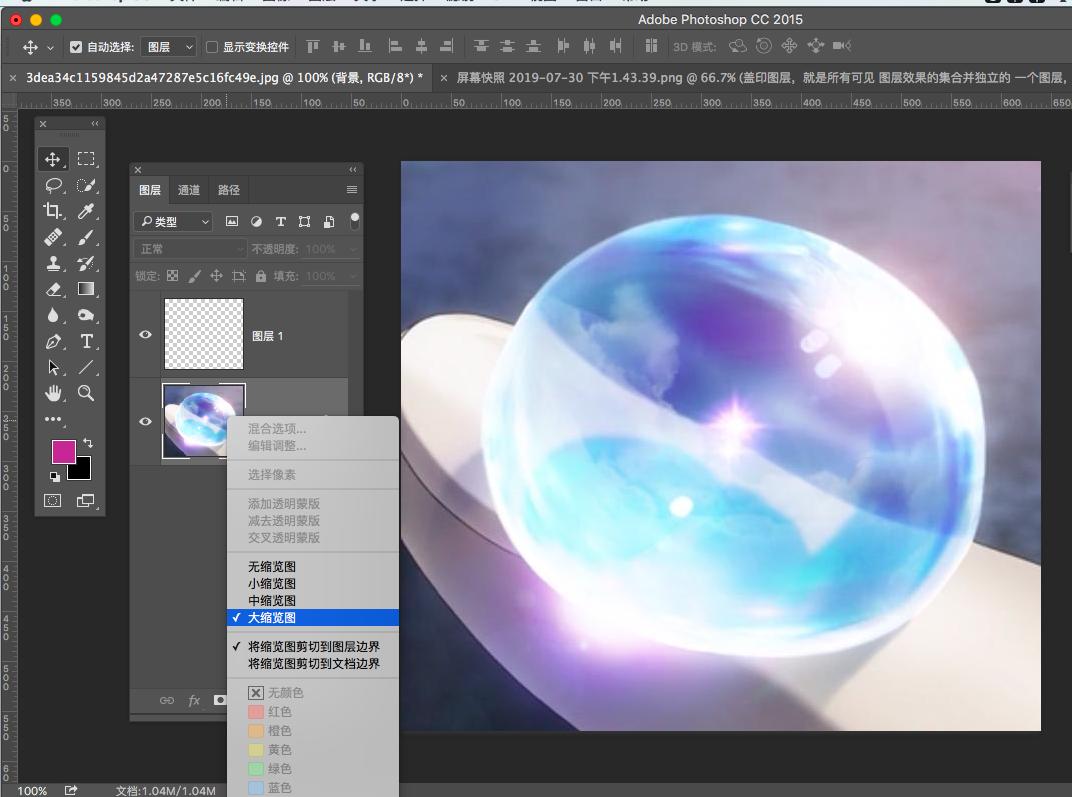This screenshot has height=797, width=1072.
Task: Choose 将缩览图剪切到文档边界 menu option
Action: point(314,664)
